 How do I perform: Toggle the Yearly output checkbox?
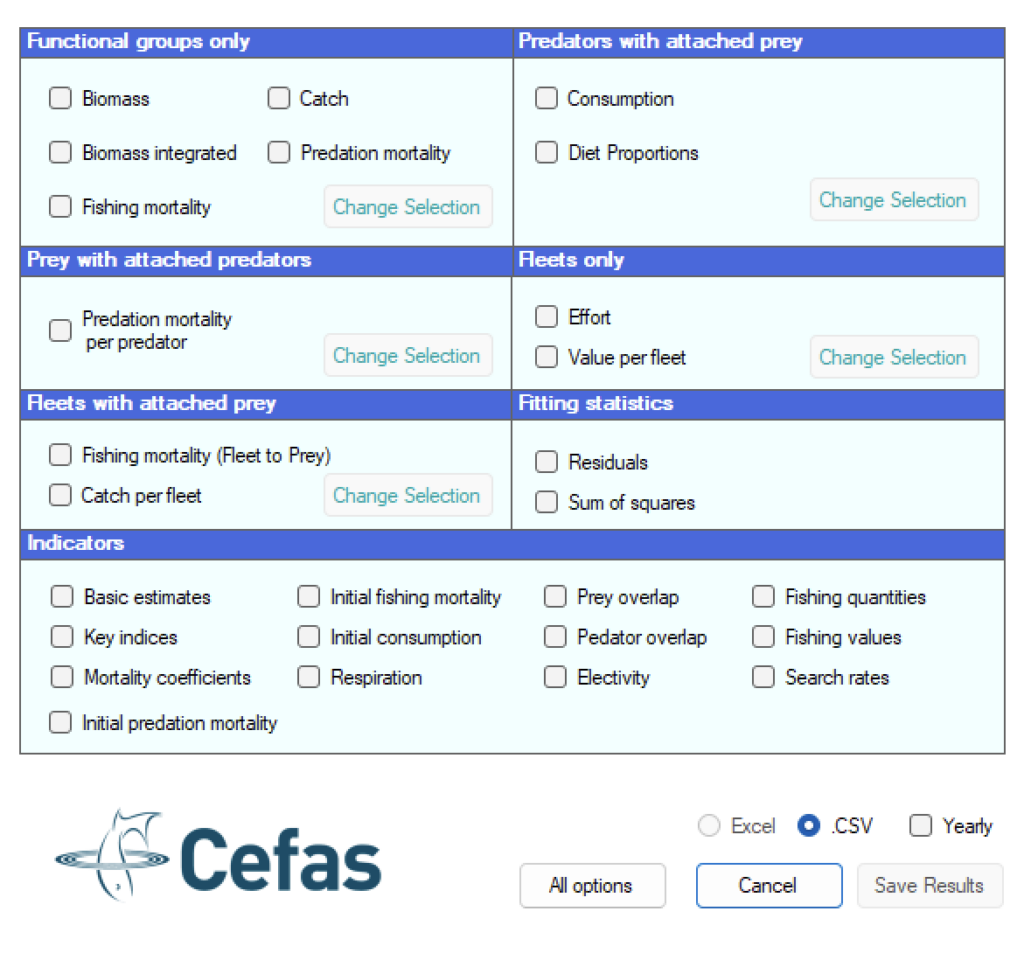tap(919, 825)
